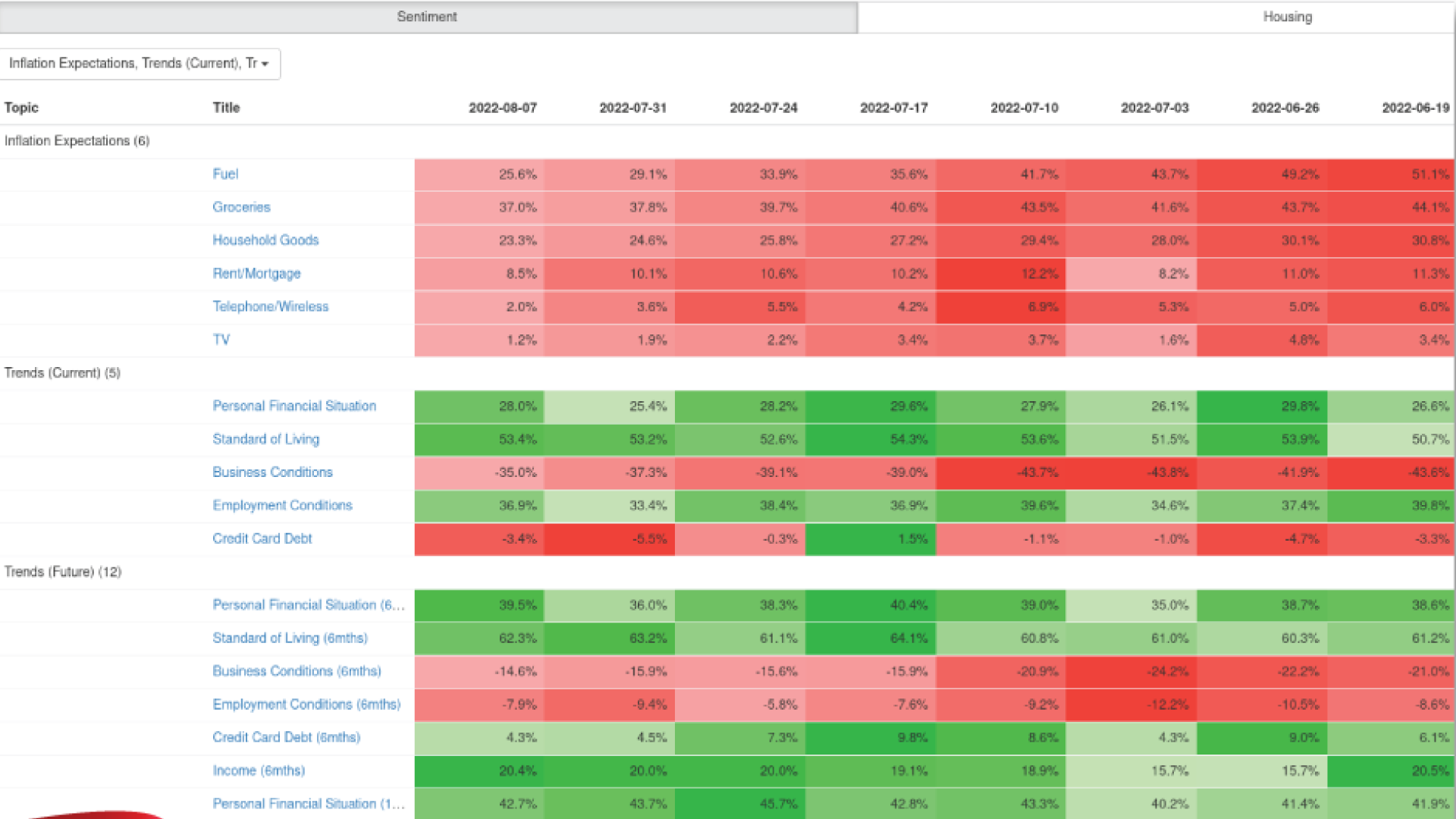The height and width of the screenshot is (819, 1456).
Task: Select the Sentiment tab
Action: [x=427, y=17]
